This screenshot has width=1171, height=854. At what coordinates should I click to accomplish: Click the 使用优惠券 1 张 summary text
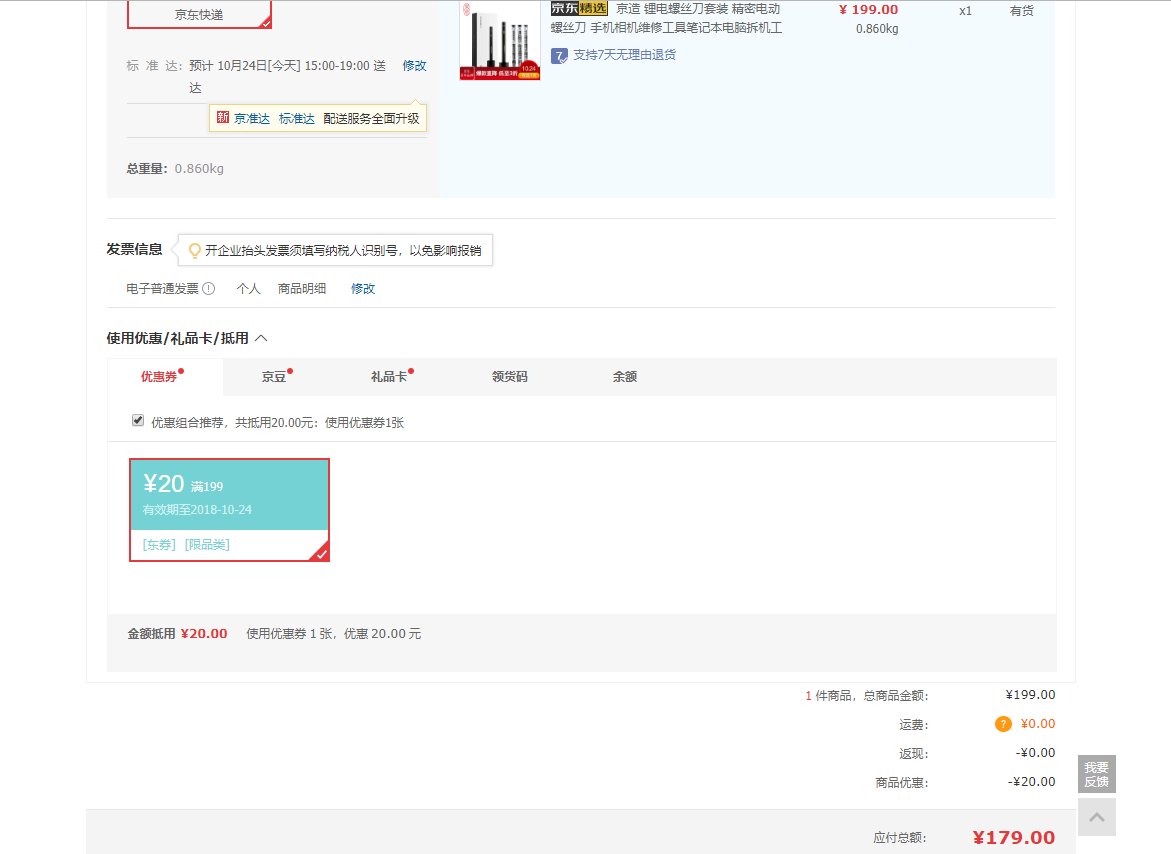[x=334, y=634]
